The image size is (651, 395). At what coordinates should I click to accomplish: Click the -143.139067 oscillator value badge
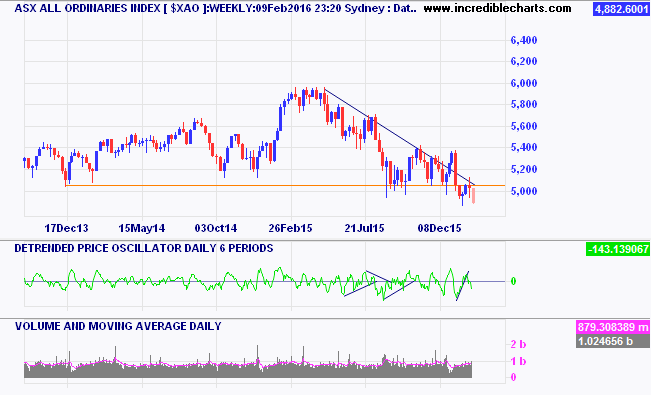(617, 249)
